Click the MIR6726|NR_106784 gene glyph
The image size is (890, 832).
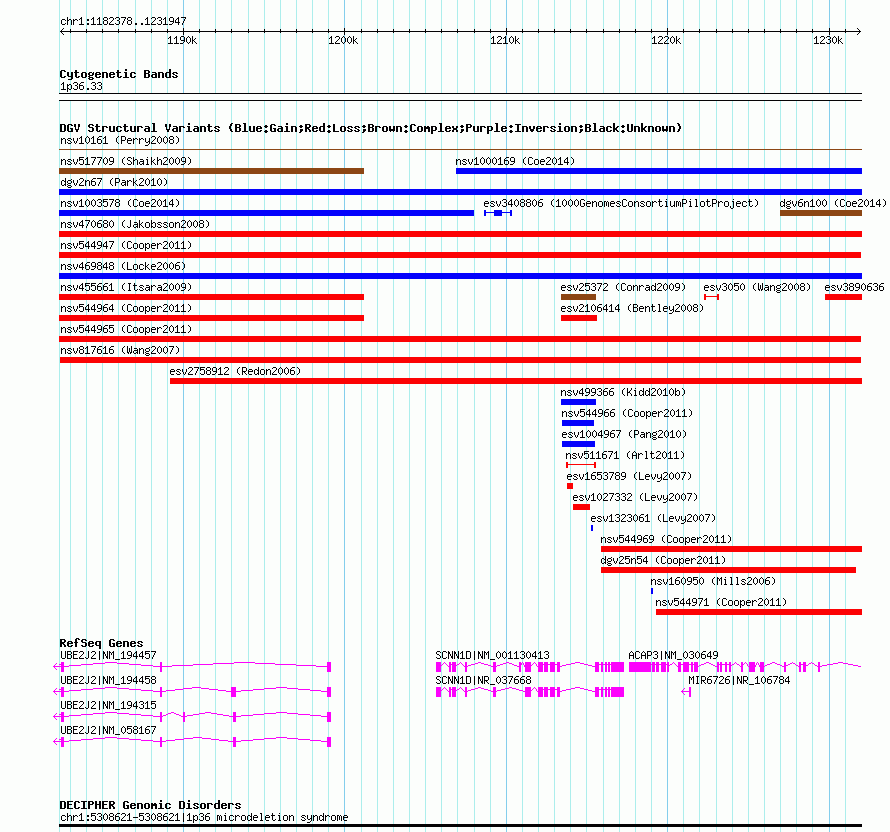click(x=686, y=692)
